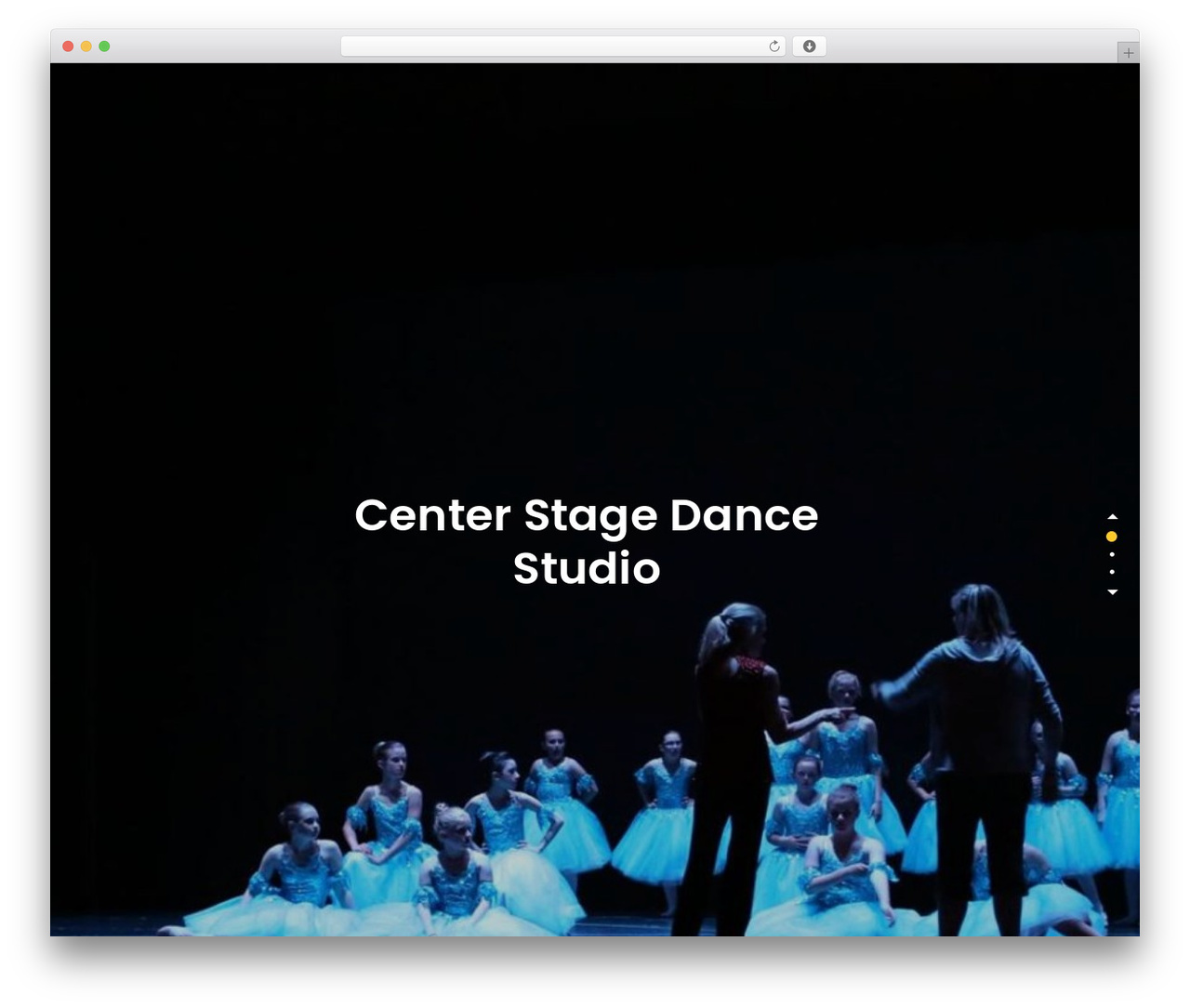1190x1008 pixels.
Task: Click the "Center Stage Dance Studio" heading
Action: 587,541
